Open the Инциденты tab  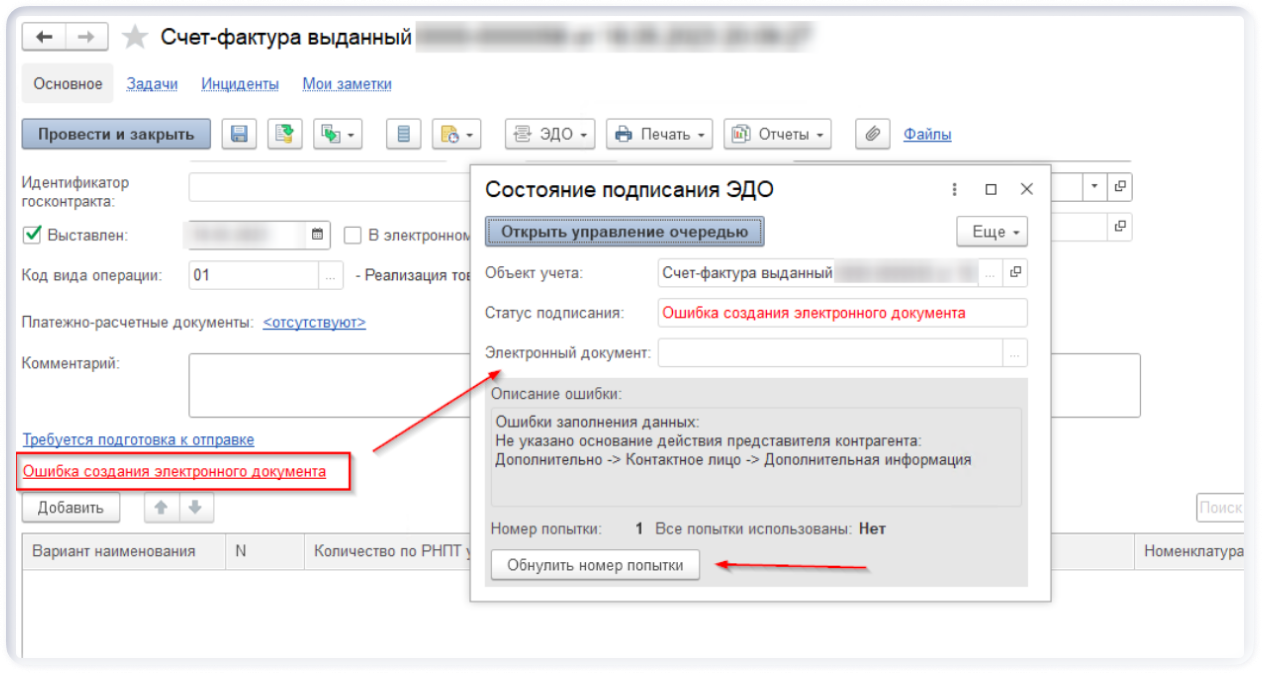(x=240, y=84)
